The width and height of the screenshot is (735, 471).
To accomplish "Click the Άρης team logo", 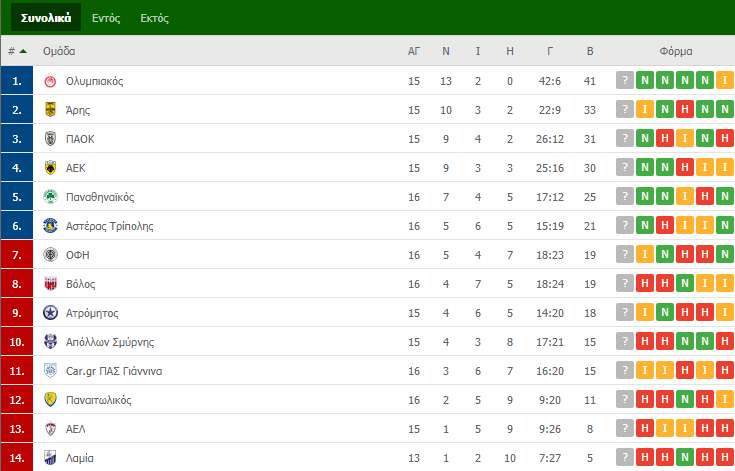I will pos(50,110).
